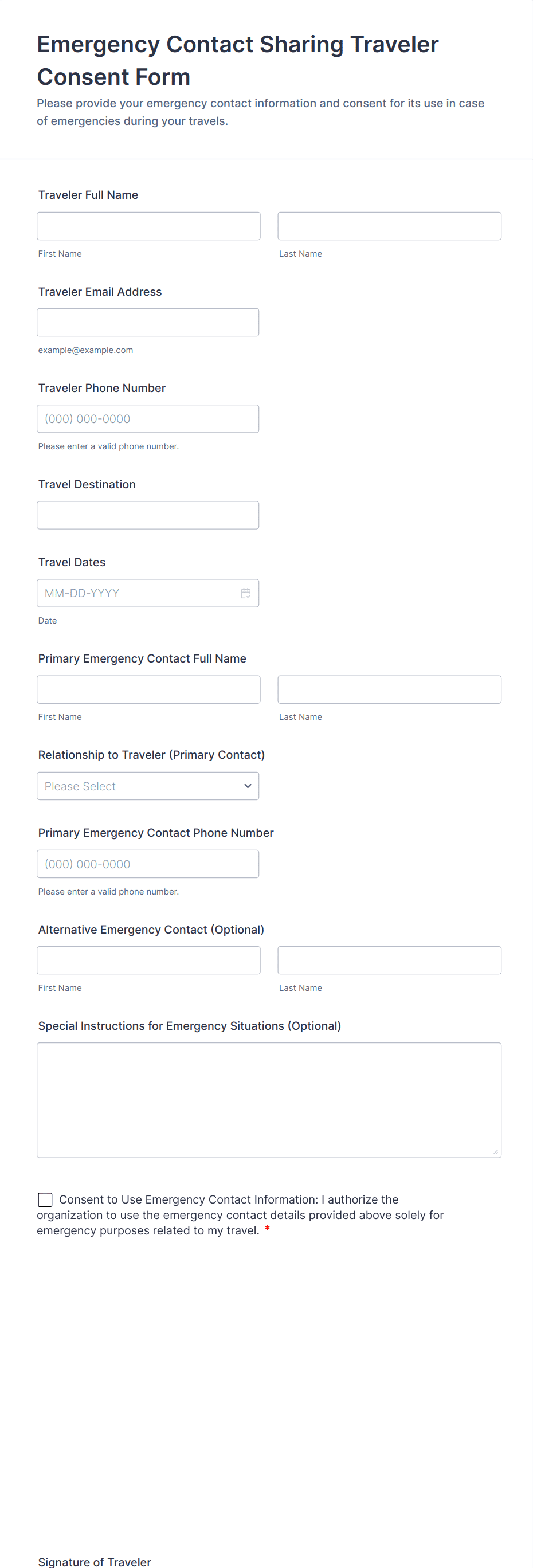Focus Primary Emergency Contact Phone Number field
The height and width of the screenshot is (1568, 533).
click(x=147, y=864)
